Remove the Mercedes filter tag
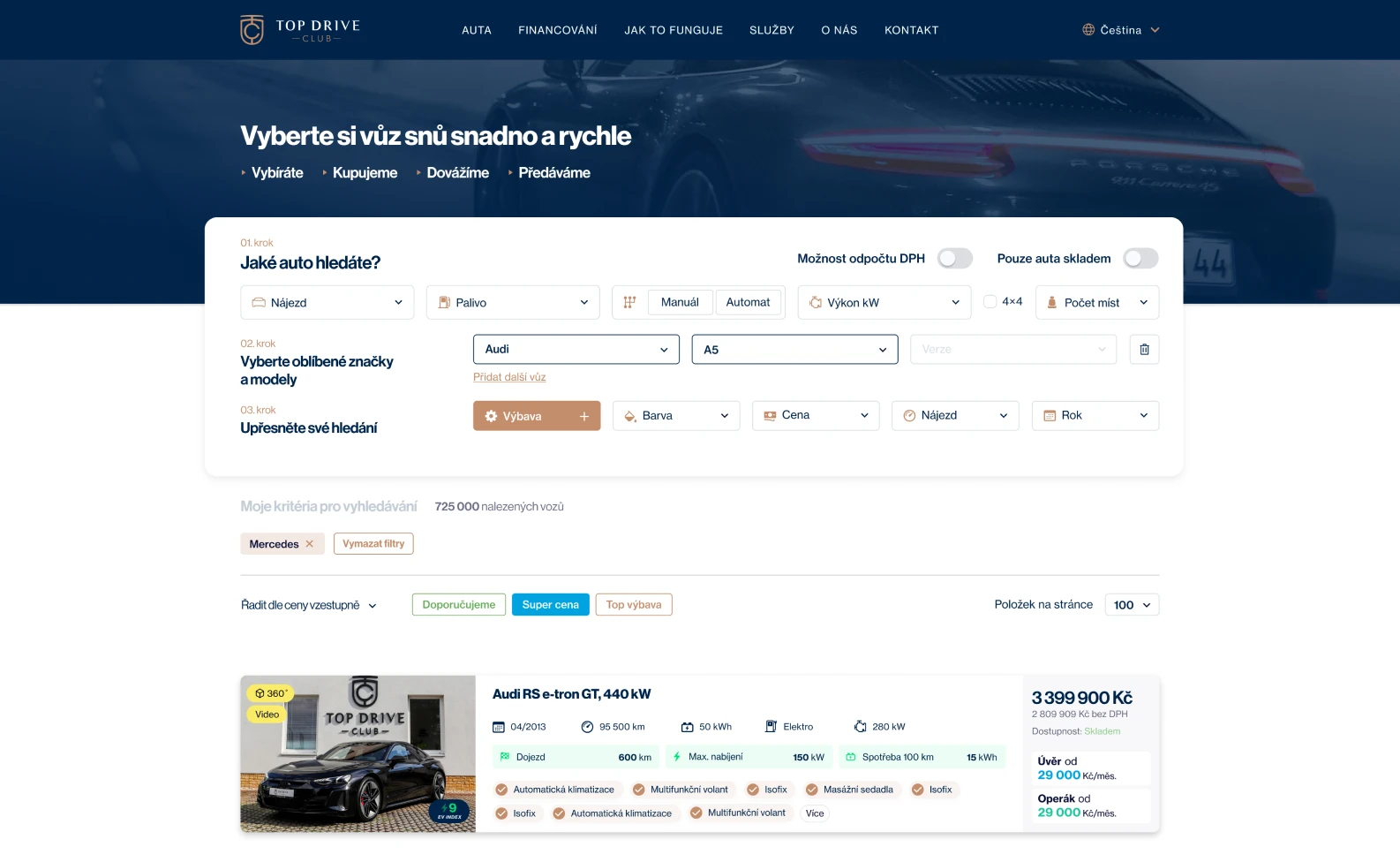The height and width of the screenshot is (862, 1400). (310, 544)
